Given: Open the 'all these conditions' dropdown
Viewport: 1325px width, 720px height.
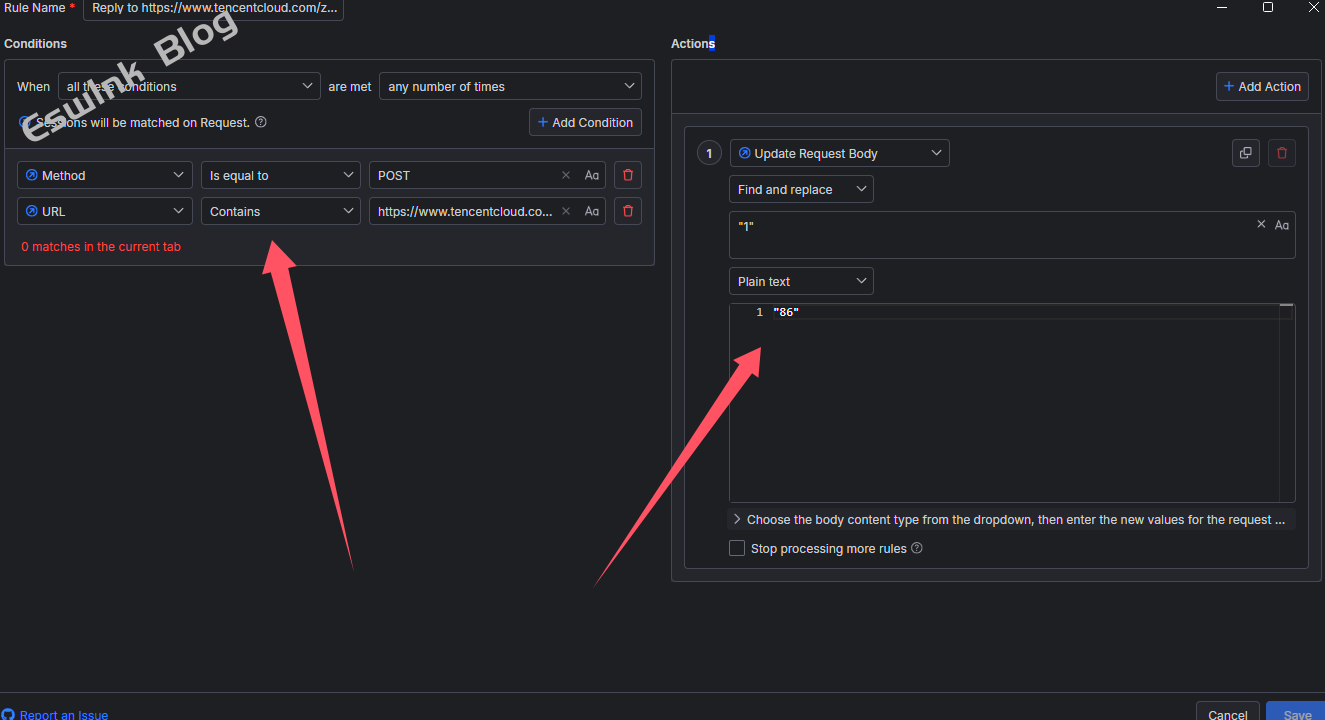Looking at the screenshot, I should [x=190, y=87].
